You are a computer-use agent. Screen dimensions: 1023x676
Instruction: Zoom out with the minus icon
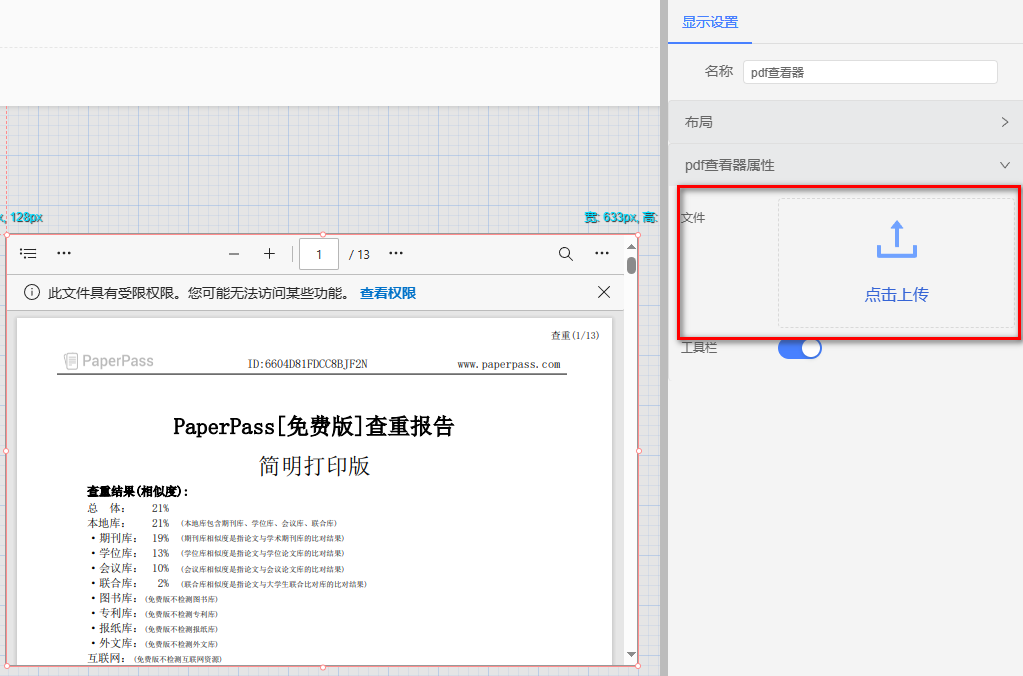pos(234,254)
